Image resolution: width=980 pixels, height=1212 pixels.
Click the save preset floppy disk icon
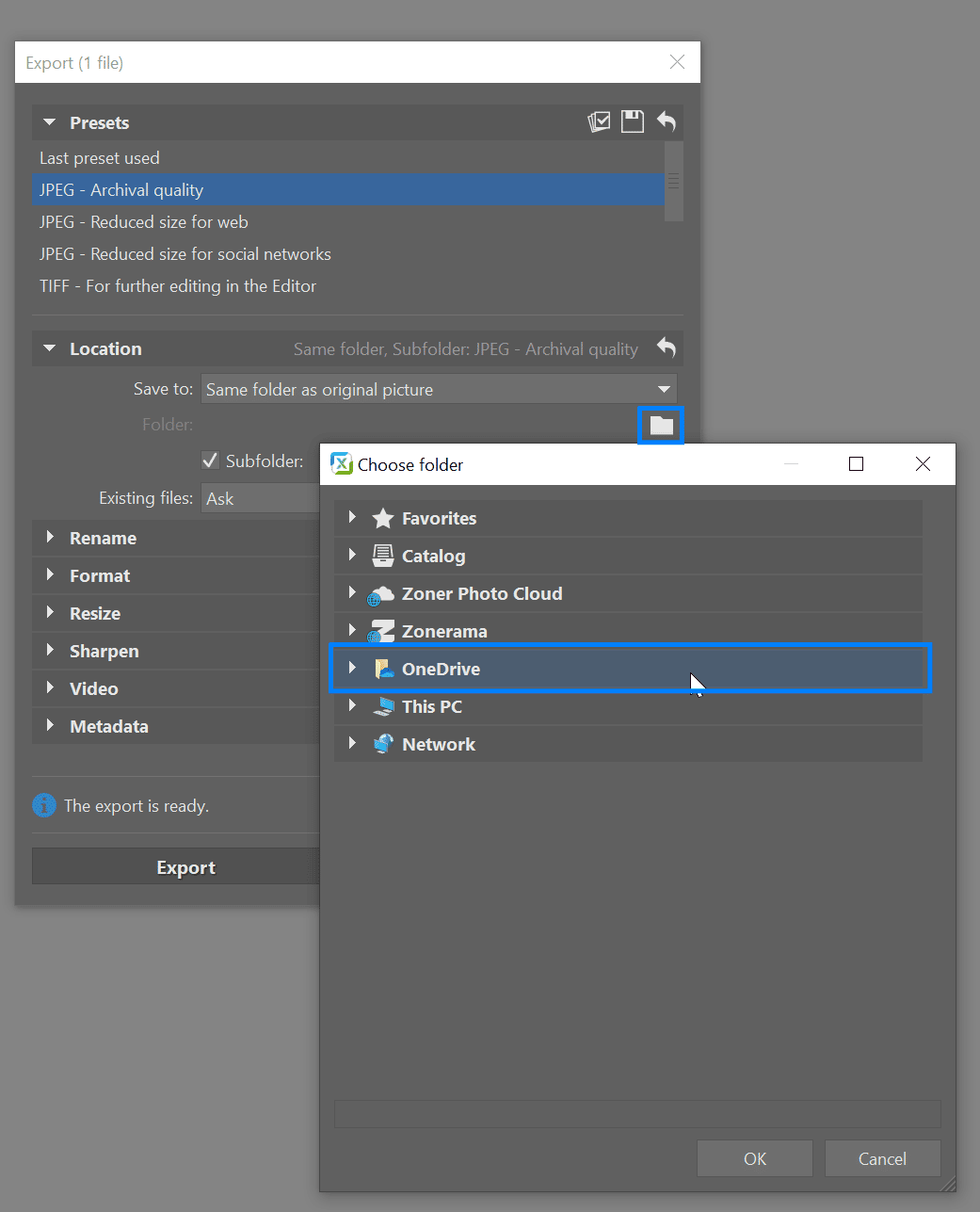click(x=633, y=121)
